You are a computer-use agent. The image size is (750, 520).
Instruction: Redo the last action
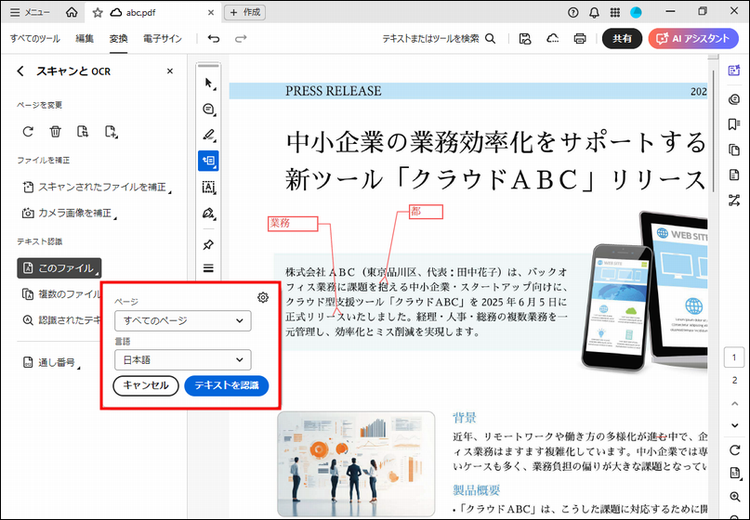pos(241,39)
